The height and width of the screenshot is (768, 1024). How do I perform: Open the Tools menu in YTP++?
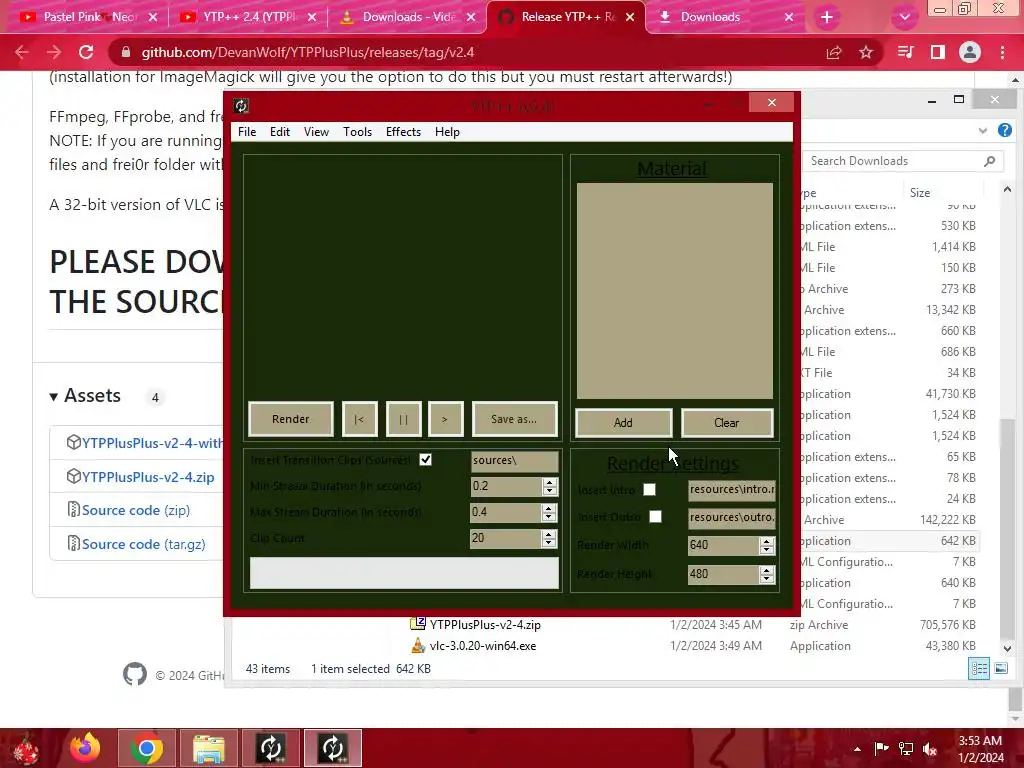coord(357,132)
